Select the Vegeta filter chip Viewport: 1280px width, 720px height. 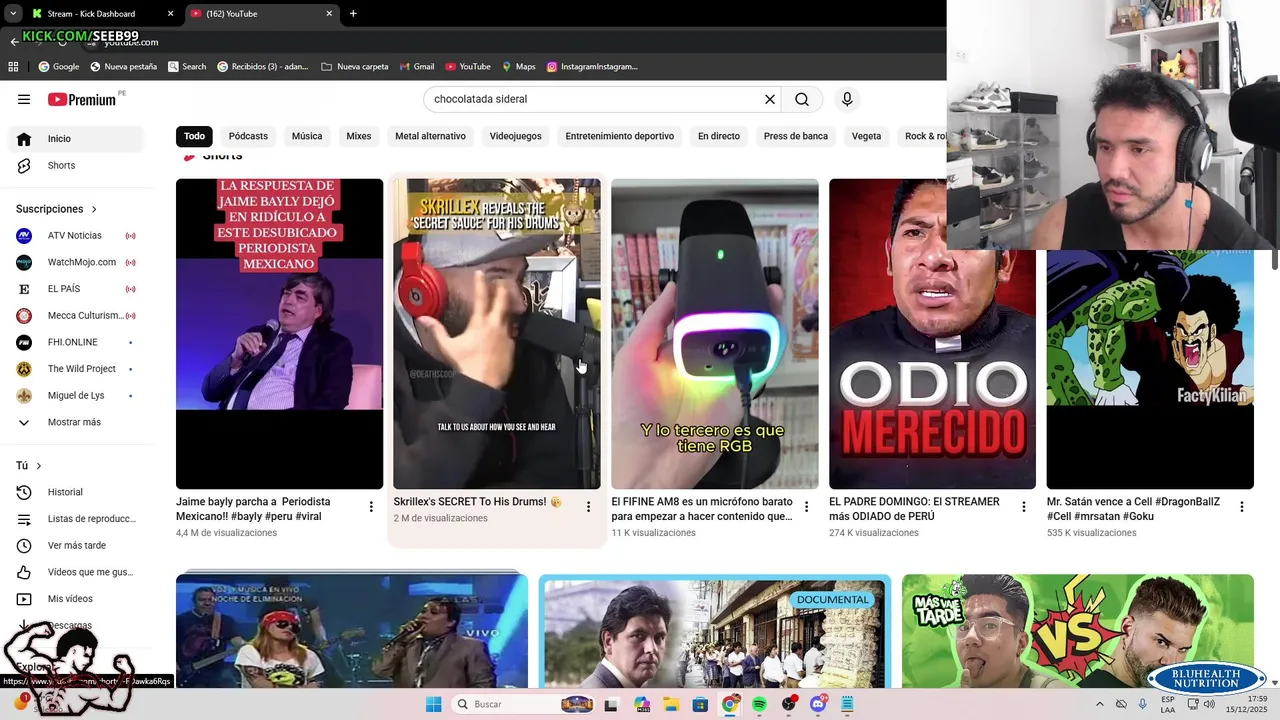coord(866,136)
